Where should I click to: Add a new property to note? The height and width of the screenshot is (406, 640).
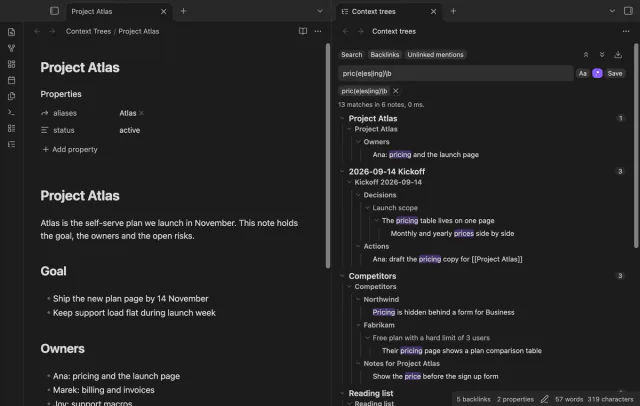70,149
